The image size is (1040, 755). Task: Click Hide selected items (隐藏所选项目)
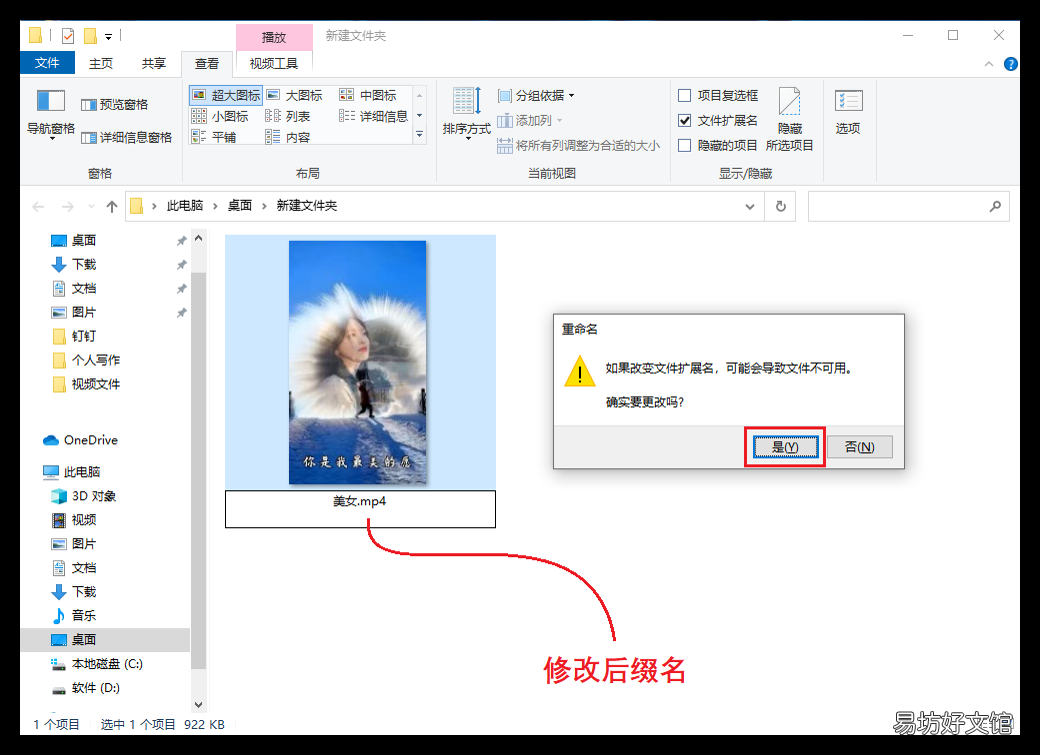789,119
